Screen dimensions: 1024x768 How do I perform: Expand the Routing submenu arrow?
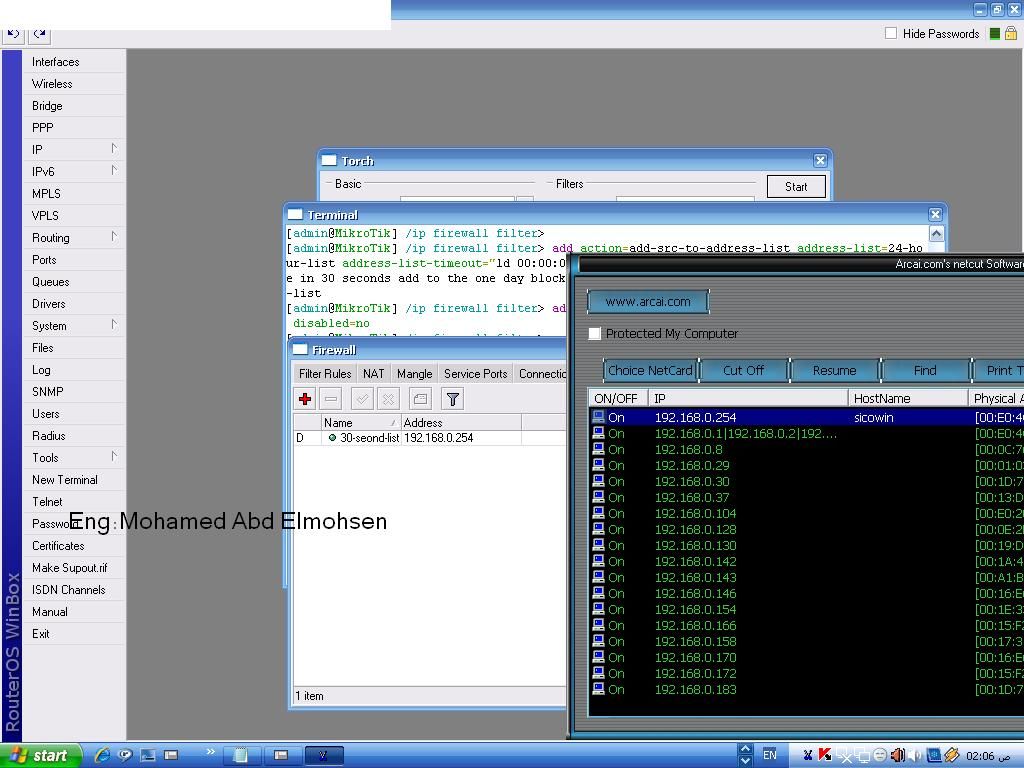pyautogui.click(x=114, y=236)
